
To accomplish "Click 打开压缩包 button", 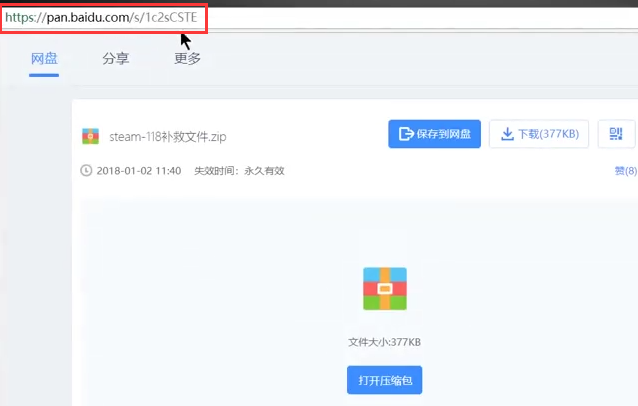I will [x=385, y=380].
